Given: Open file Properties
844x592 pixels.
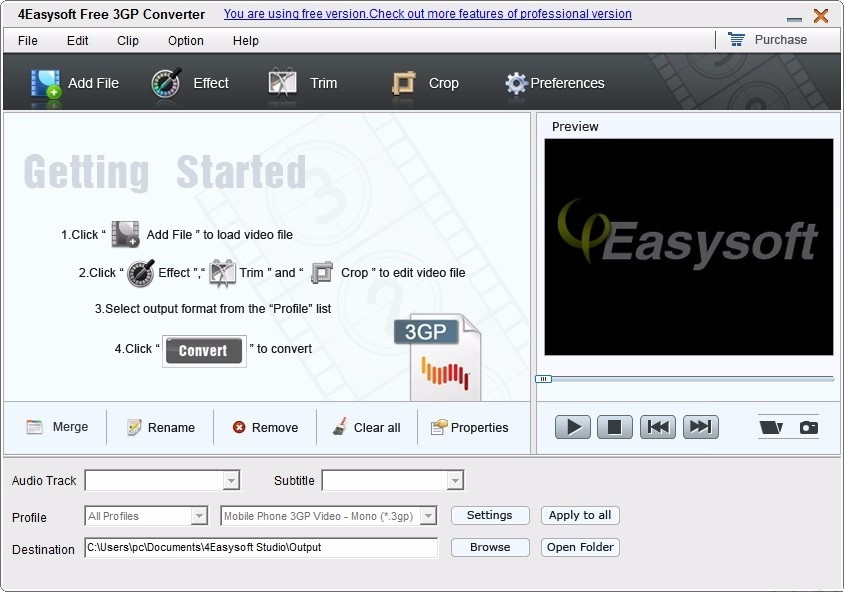Looking at the screenshot, I should click(469, 427).
